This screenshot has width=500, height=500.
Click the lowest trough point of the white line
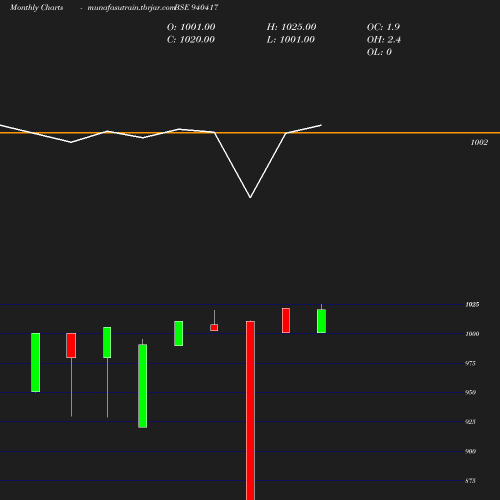point(250,197)
